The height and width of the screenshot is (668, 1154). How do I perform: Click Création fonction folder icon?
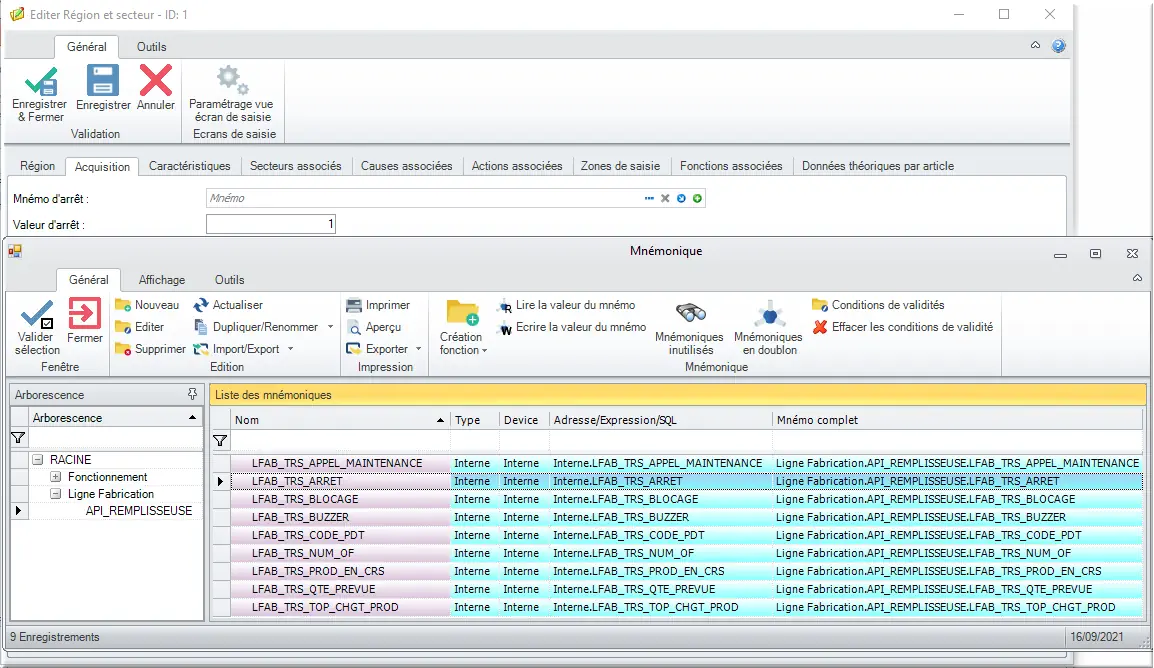462,313
